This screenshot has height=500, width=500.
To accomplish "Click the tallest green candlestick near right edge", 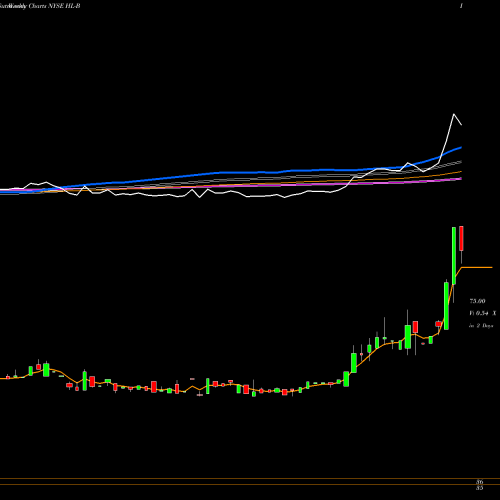I will coord(454,256).
